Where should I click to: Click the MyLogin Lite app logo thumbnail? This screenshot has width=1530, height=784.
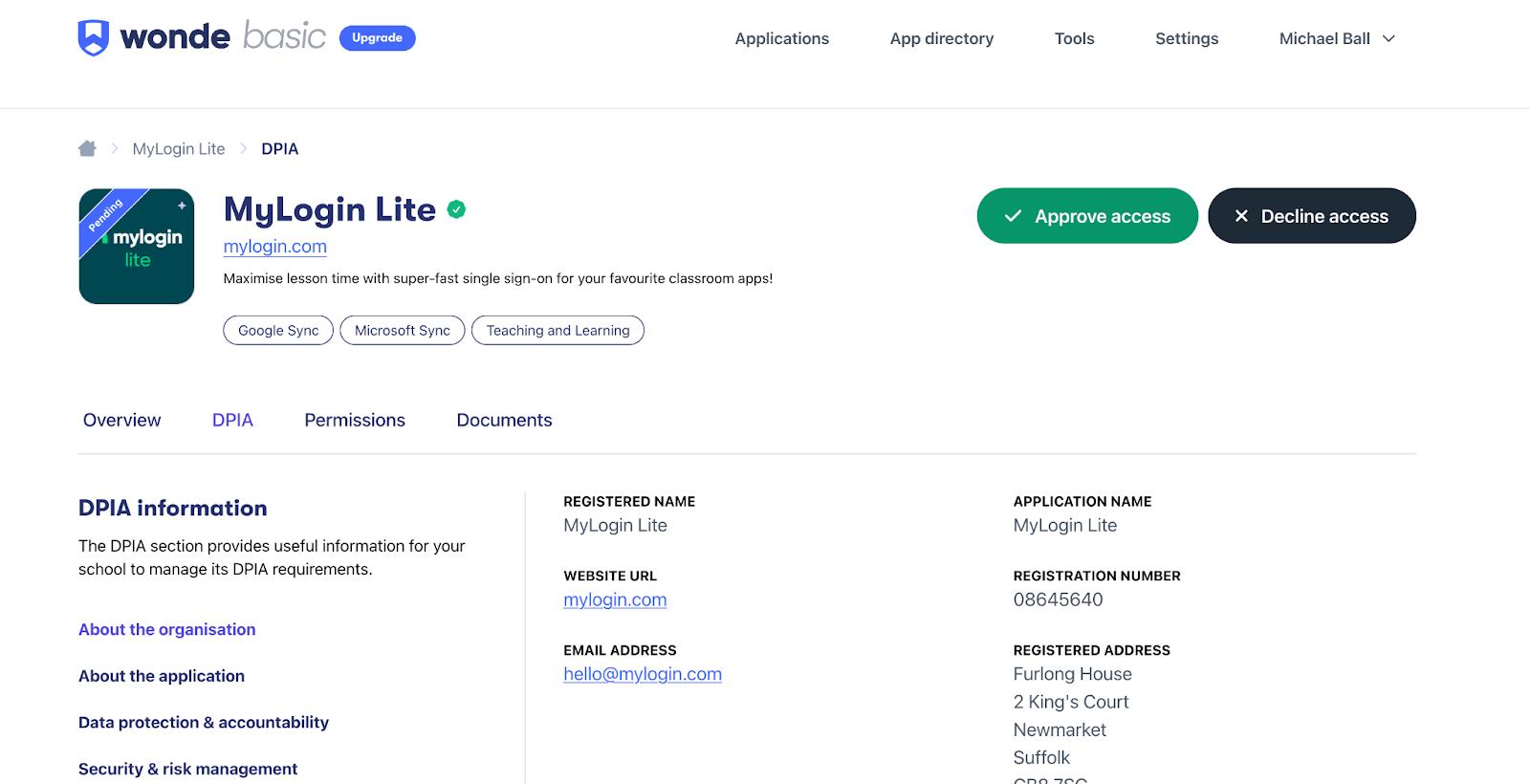[137, 247]
